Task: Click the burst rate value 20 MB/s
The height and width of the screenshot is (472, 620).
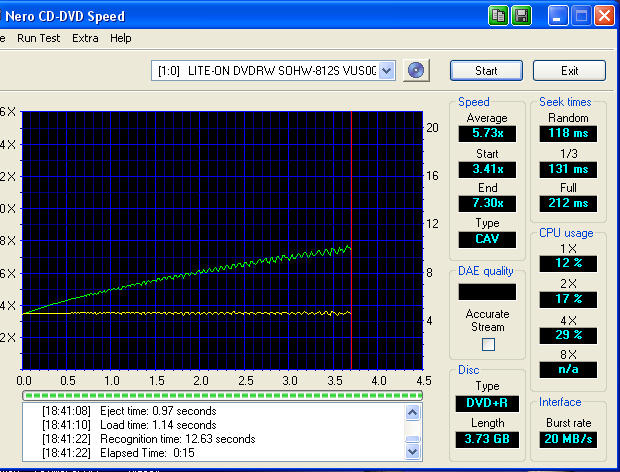Action: 568,439
